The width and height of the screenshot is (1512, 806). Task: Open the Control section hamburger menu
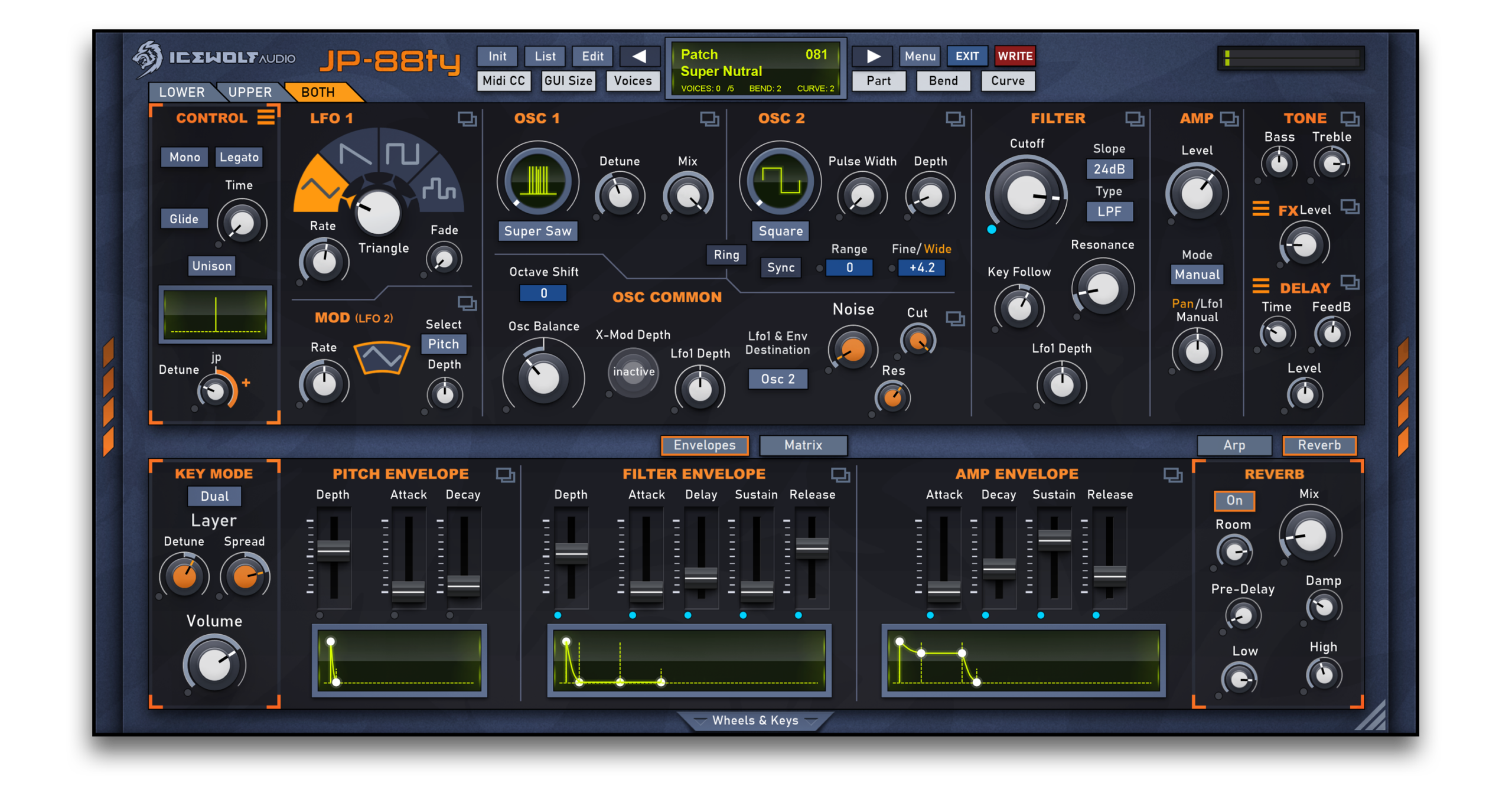[x=266, y=116]
